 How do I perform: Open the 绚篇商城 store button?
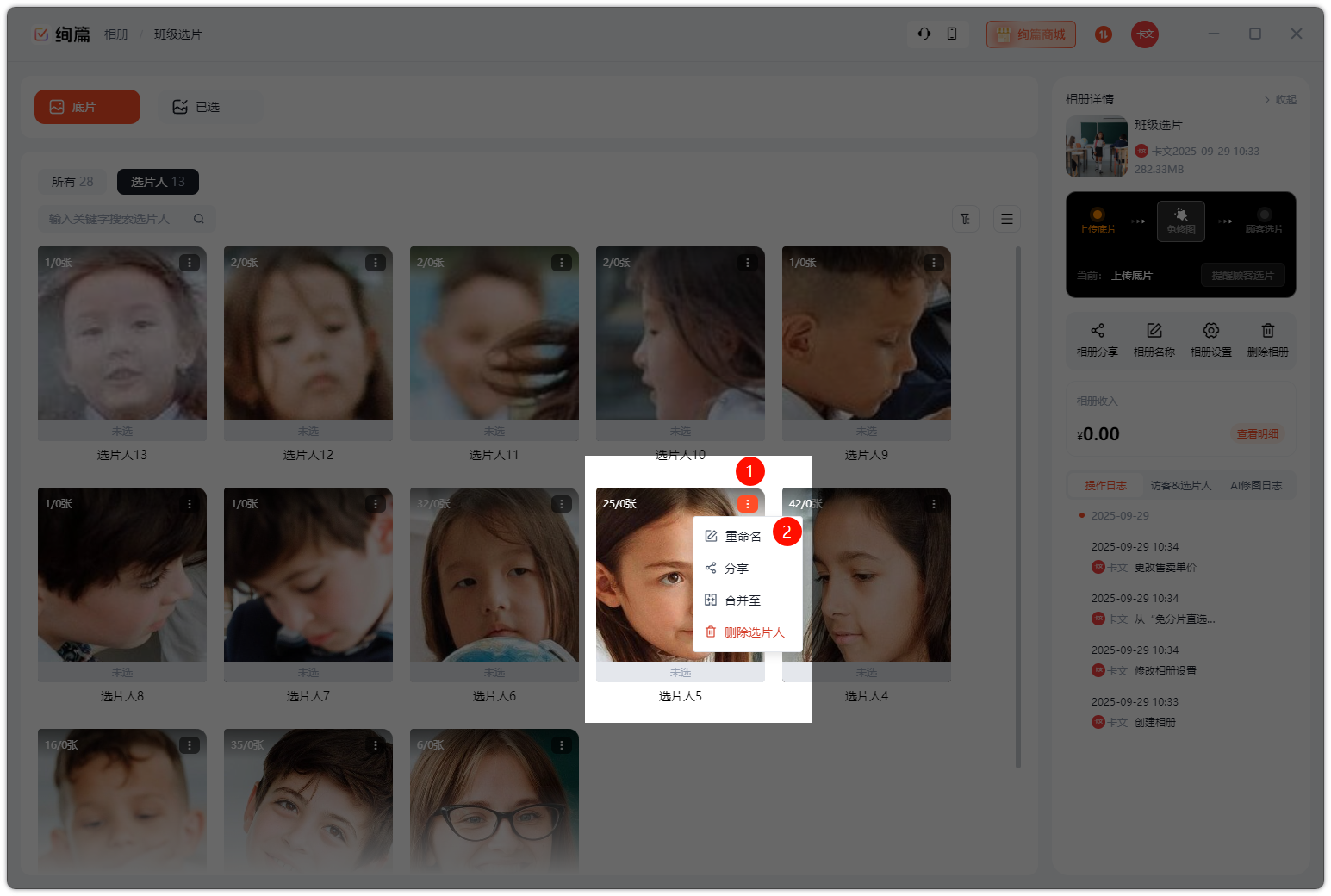point(1031,34)
